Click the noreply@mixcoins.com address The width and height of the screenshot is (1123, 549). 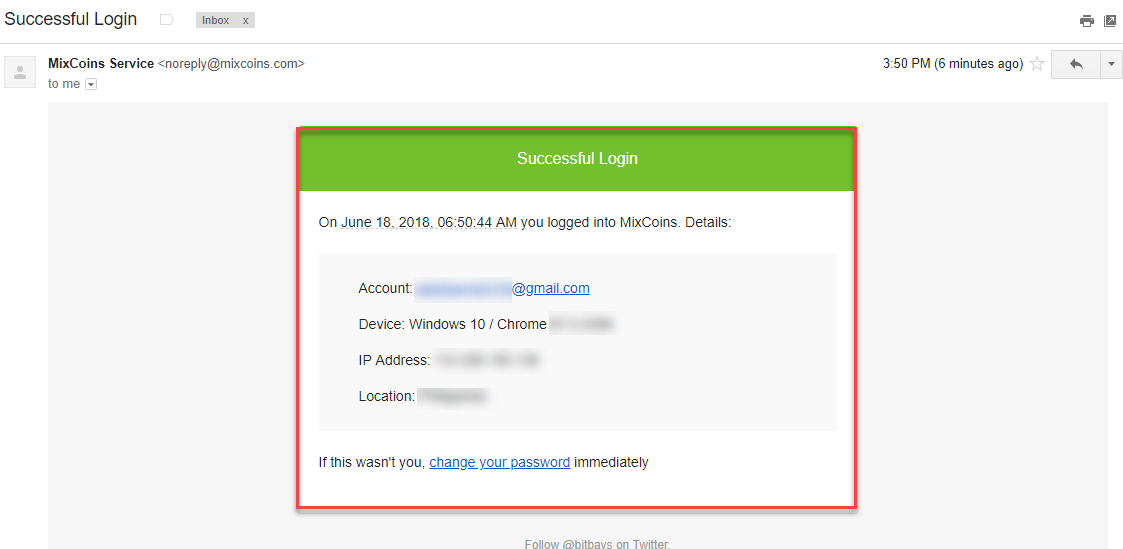click(x=231, y=64)
